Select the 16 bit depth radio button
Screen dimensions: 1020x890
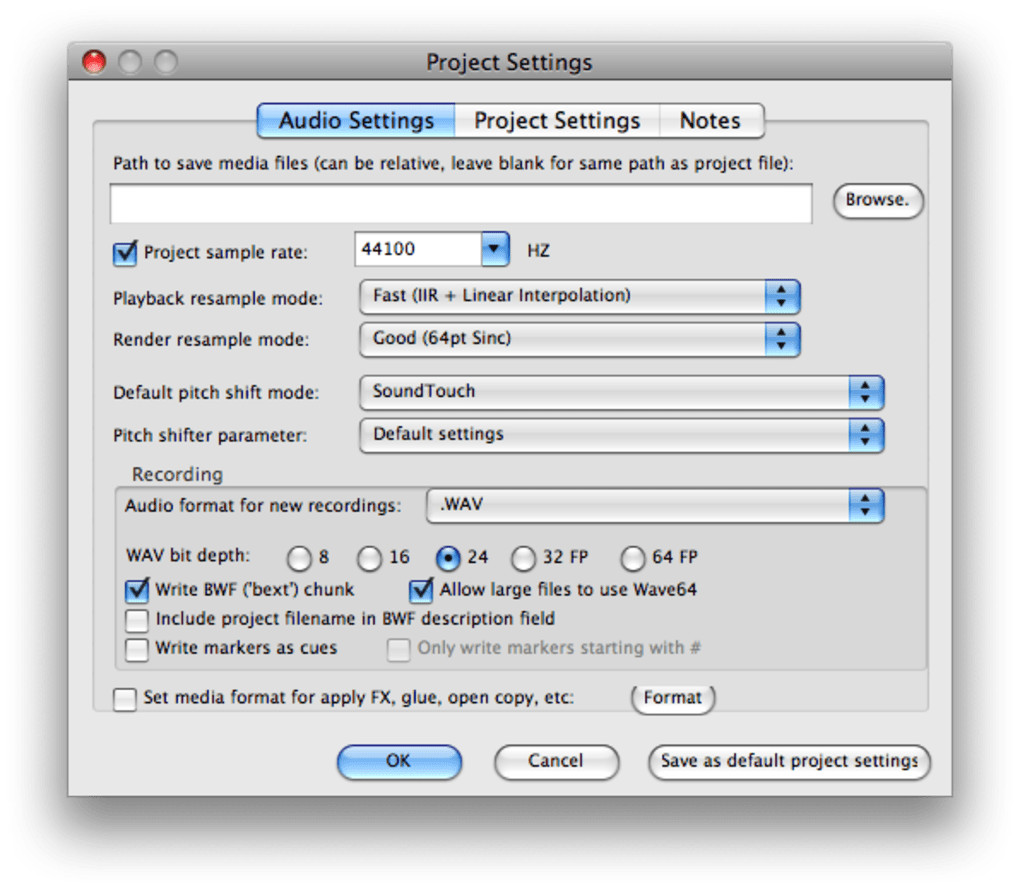pyautogui.click(x=370, y=558)
